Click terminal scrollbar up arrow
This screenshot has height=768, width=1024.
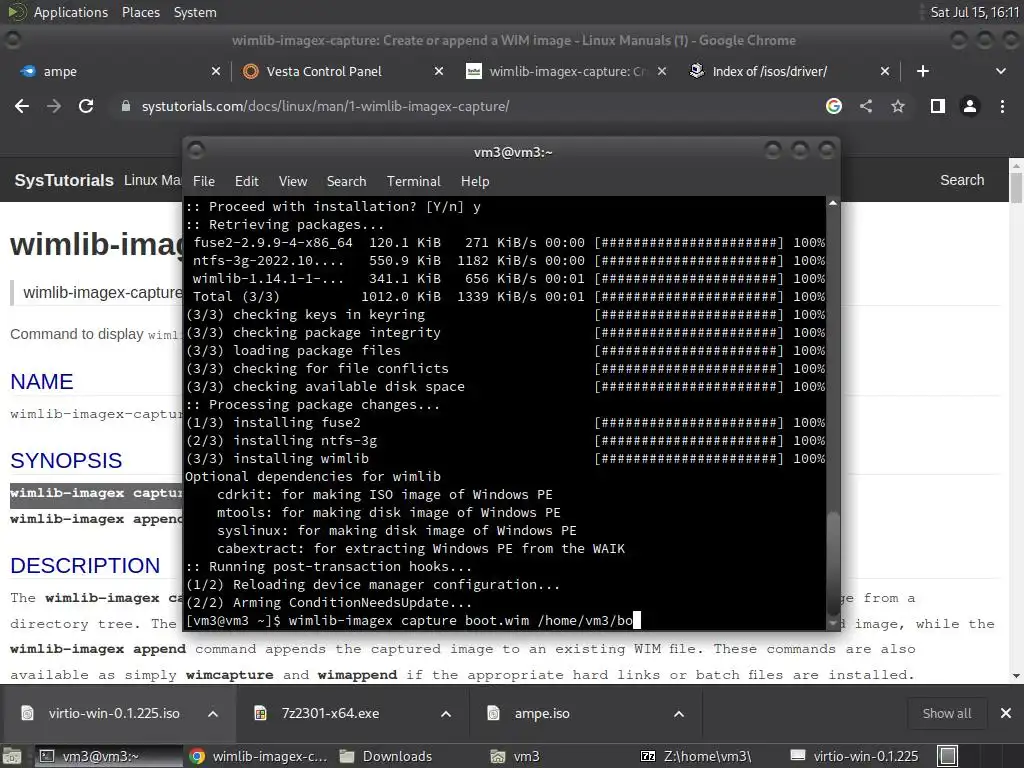[833, 203]
